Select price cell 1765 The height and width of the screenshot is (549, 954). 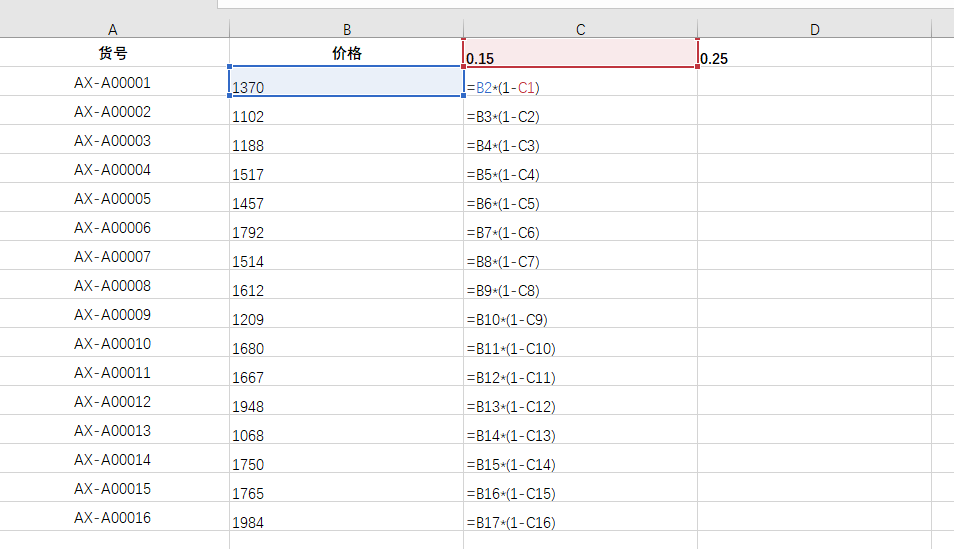(347, 488)
